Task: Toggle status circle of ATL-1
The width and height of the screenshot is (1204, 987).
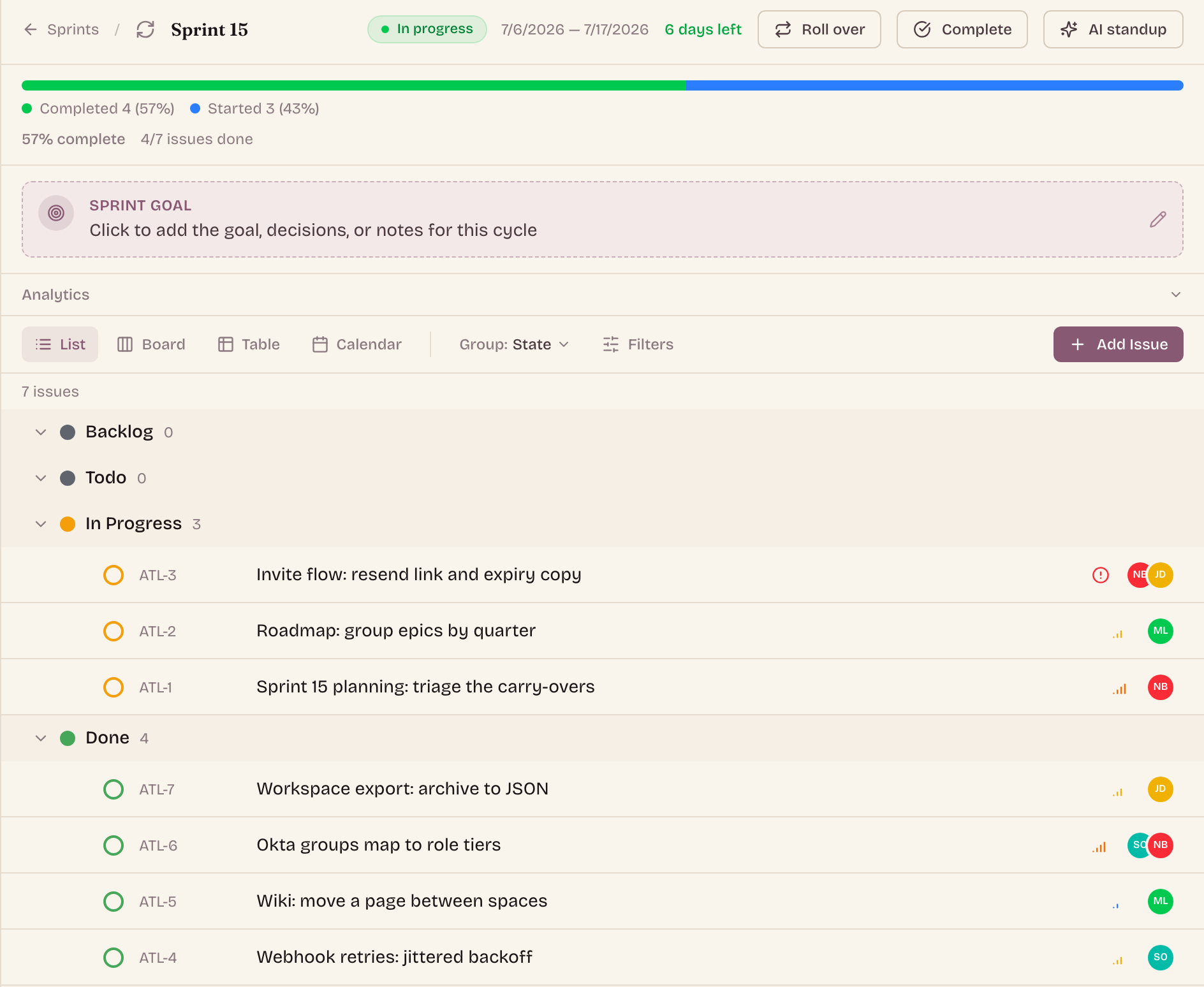Action: (114, 687)
